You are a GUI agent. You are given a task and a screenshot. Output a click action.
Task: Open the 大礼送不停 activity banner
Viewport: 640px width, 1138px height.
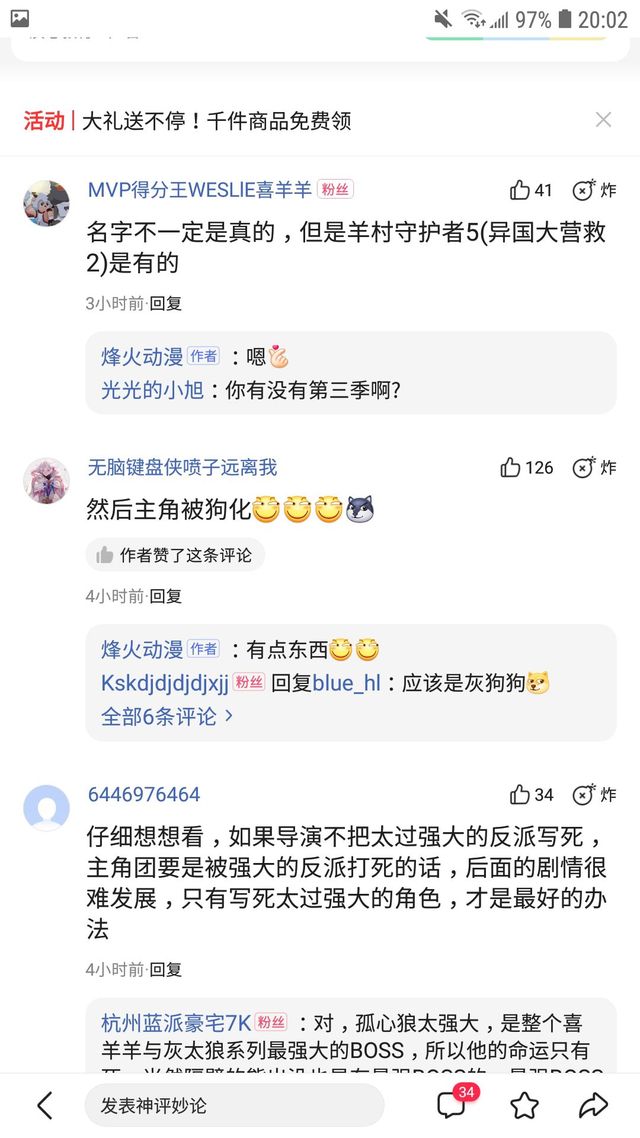tap(216, 121)
